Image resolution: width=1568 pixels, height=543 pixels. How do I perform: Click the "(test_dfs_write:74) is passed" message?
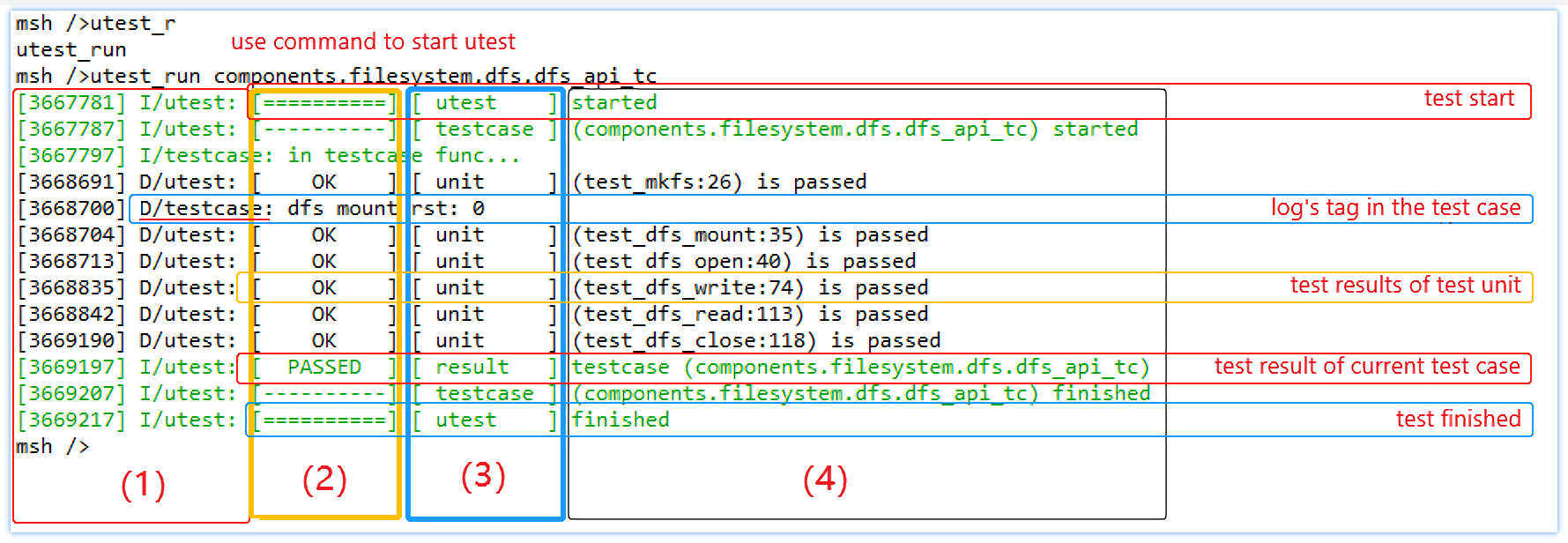tap(750, 288)
